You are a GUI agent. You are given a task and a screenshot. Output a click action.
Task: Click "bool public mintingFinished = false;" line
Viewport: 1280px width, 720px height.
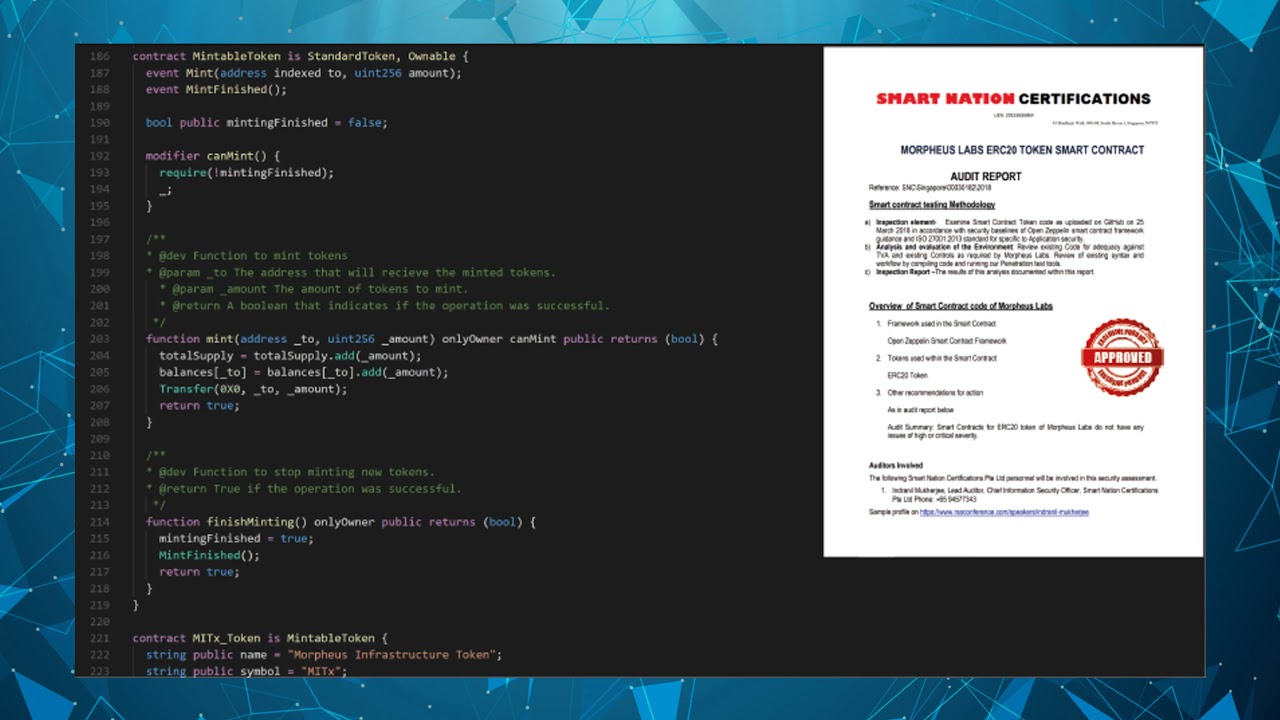[x=266, y=123]
